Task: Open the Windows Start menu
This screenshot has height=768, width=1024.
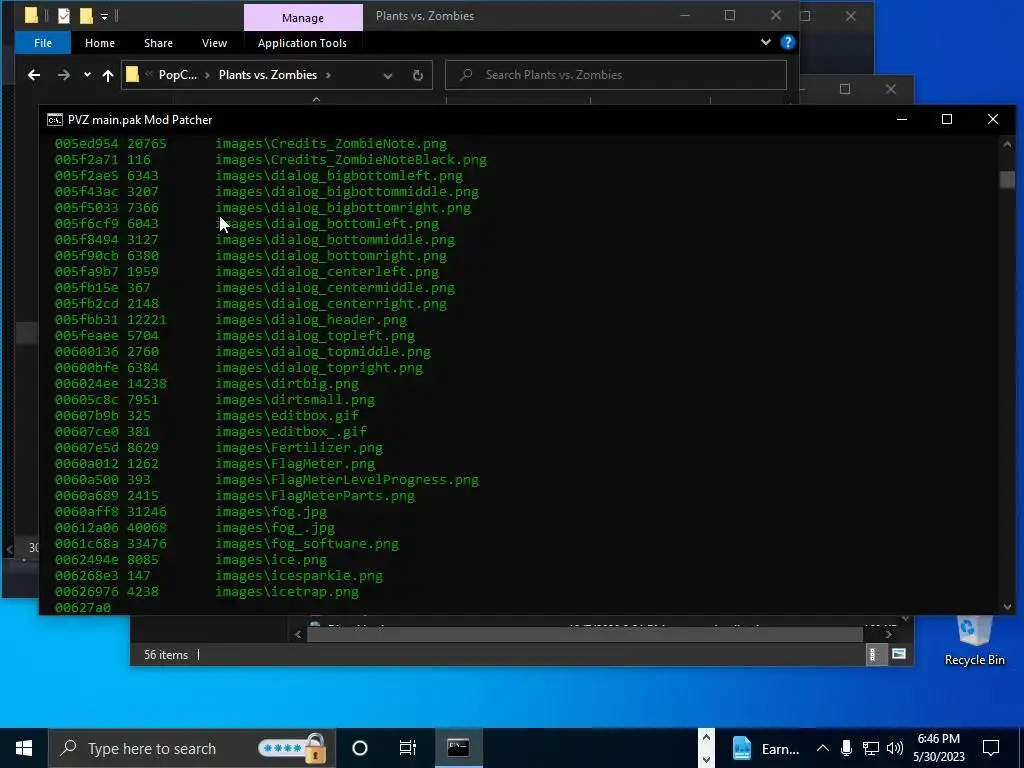Action: 24,748
